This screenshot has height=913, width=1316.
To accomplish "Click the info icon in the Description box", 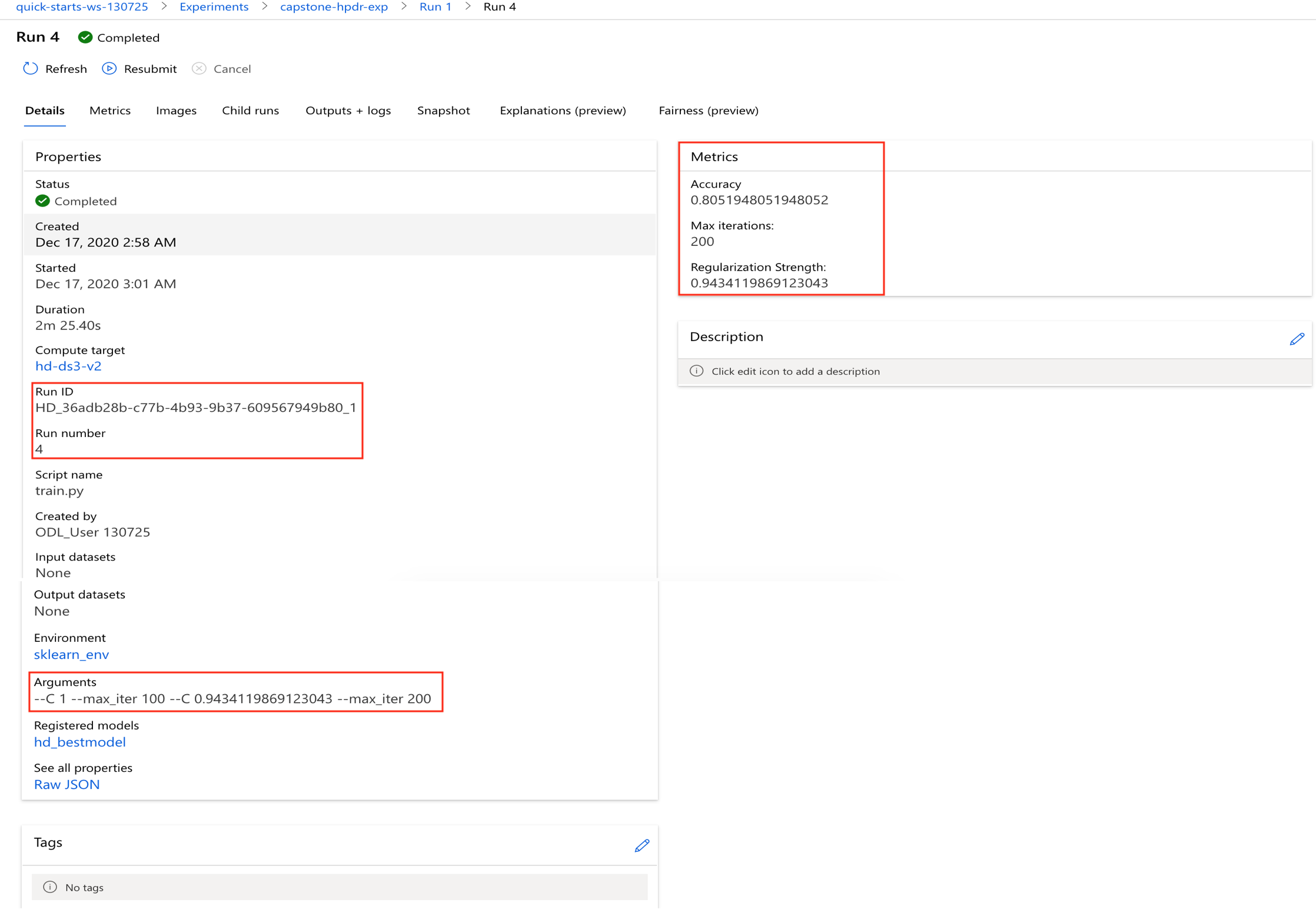I will [x=696, y=371].
